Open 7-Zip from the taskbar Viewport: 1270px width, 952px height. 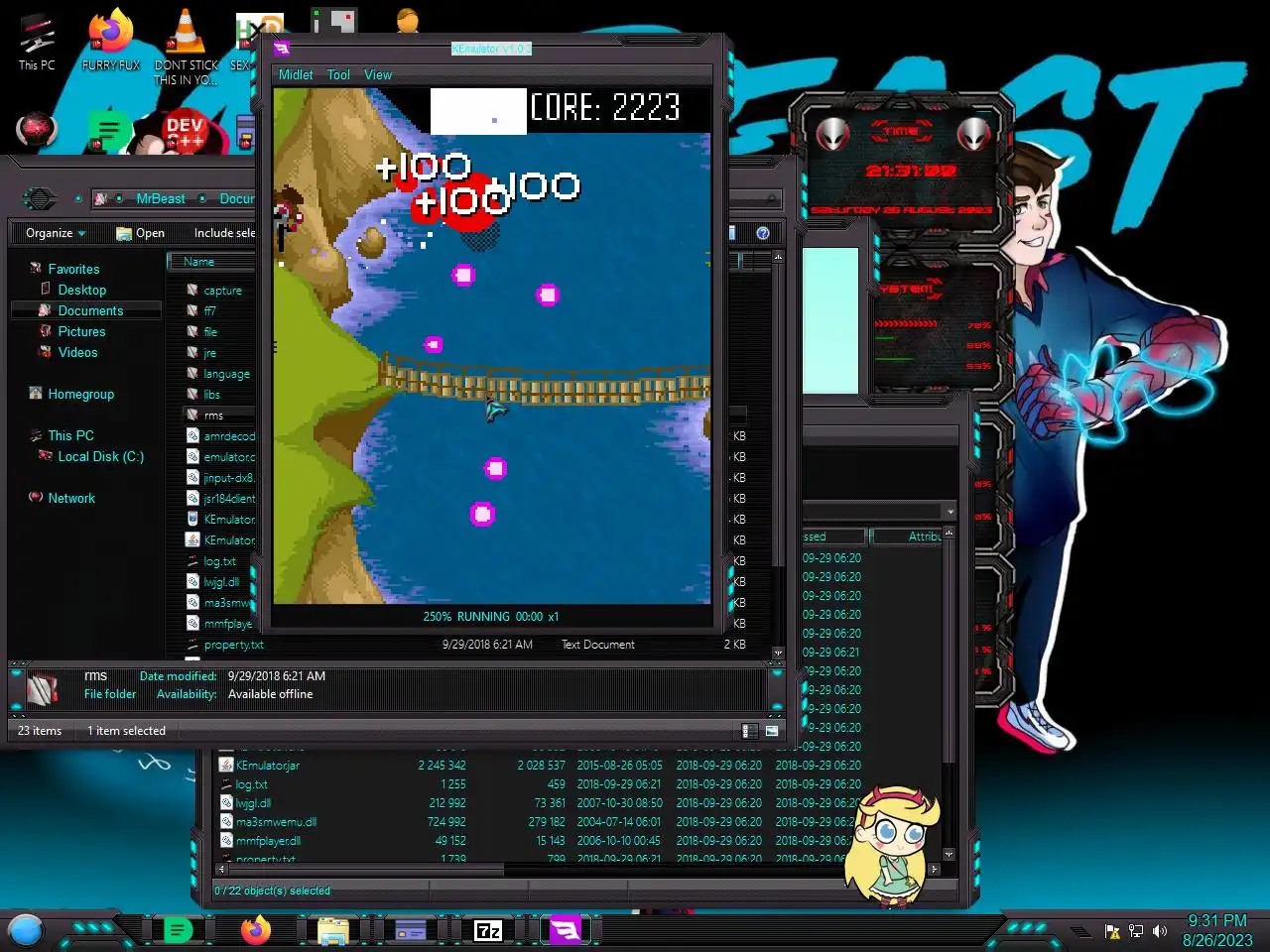[488, 930]
